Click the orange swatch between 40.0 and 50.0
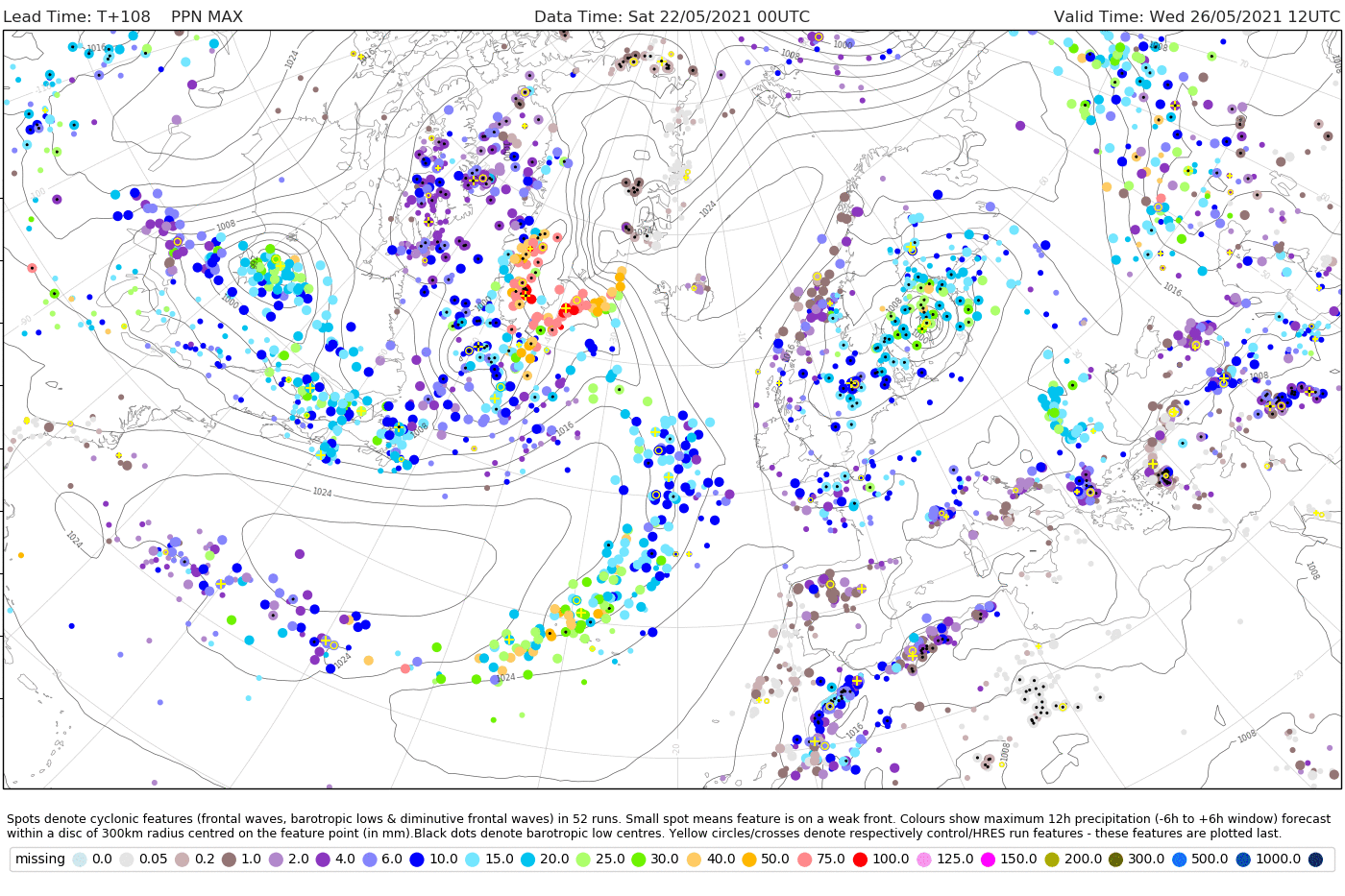The width and height of the screenshot is (1345, 896). click(748, 860)
